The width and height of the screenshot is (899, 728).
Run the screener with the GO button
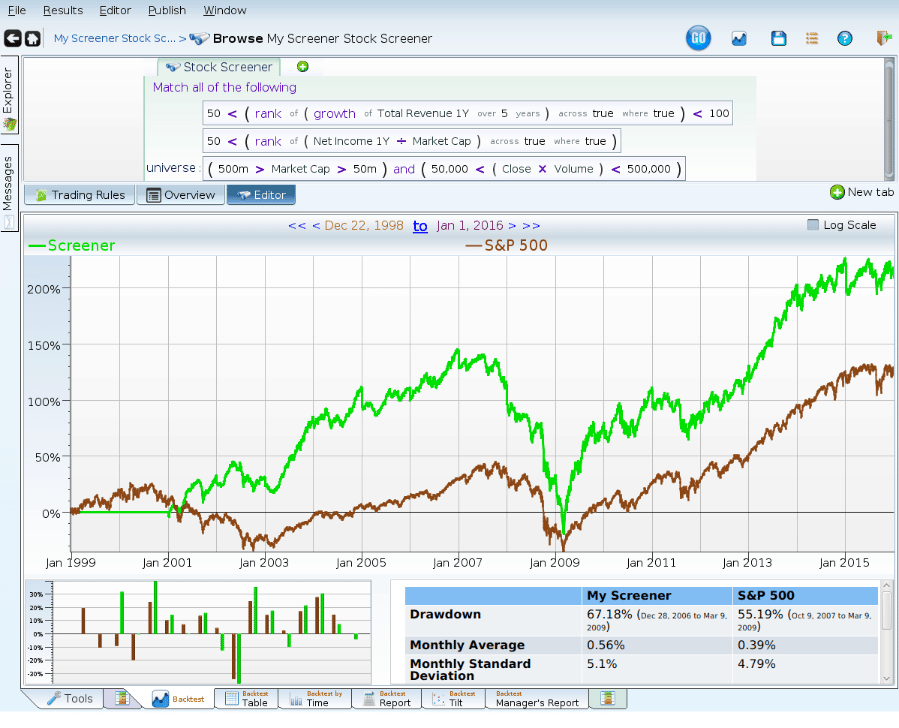pos(698,38)
